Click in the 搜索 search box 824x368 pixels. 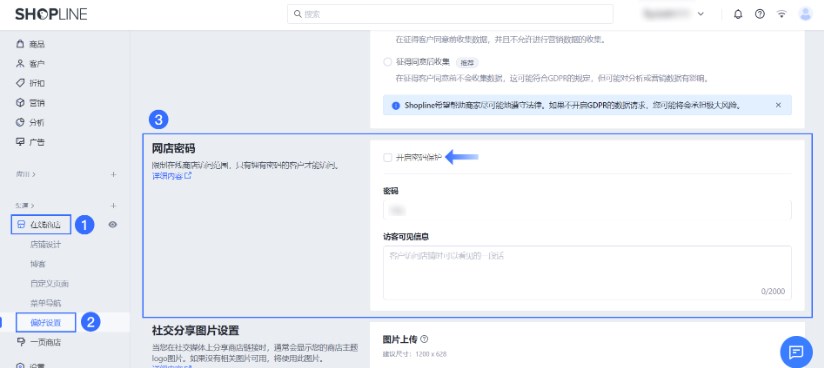(450, 14)
